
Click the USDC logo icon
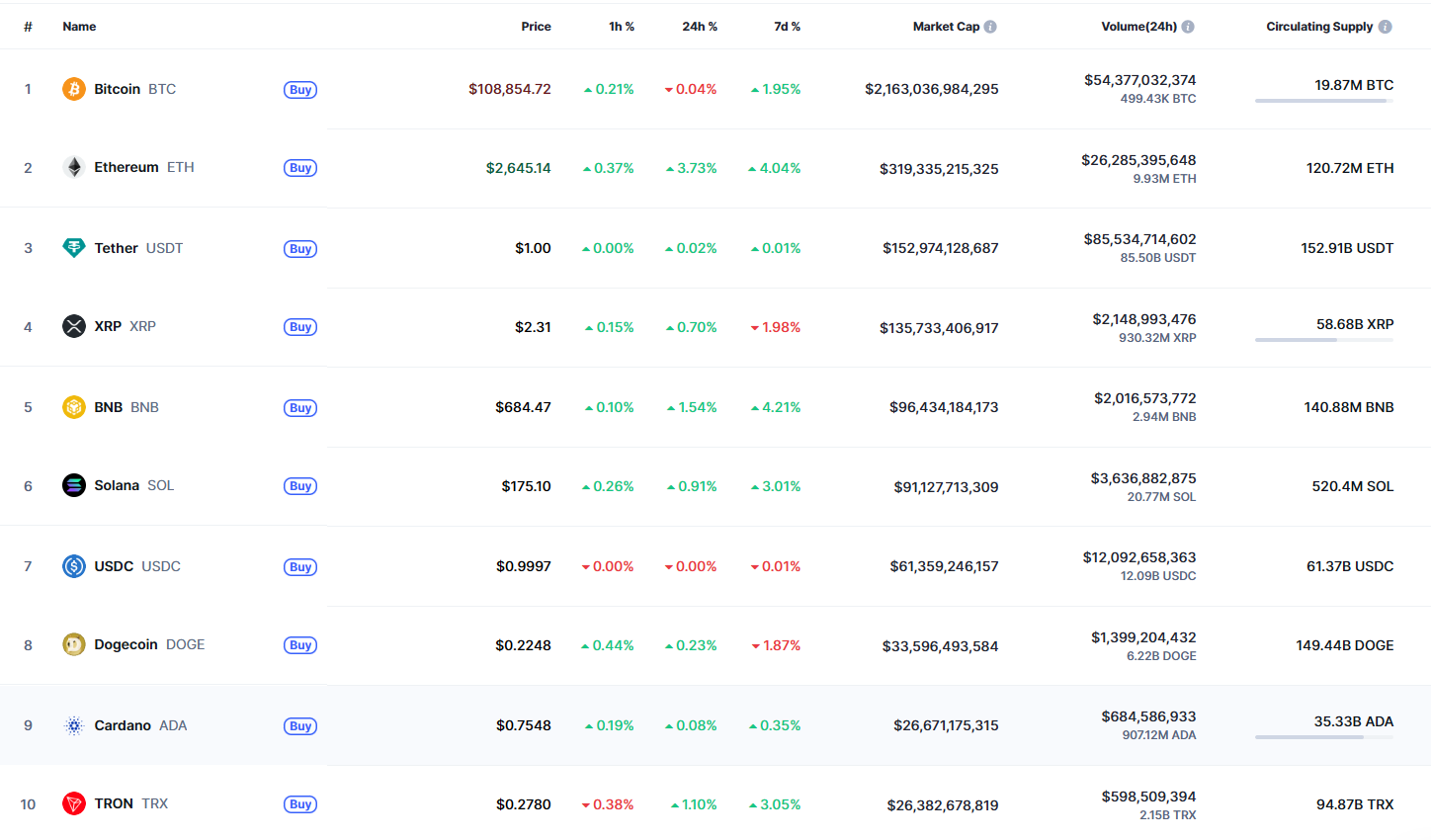(x=74, y=566)
